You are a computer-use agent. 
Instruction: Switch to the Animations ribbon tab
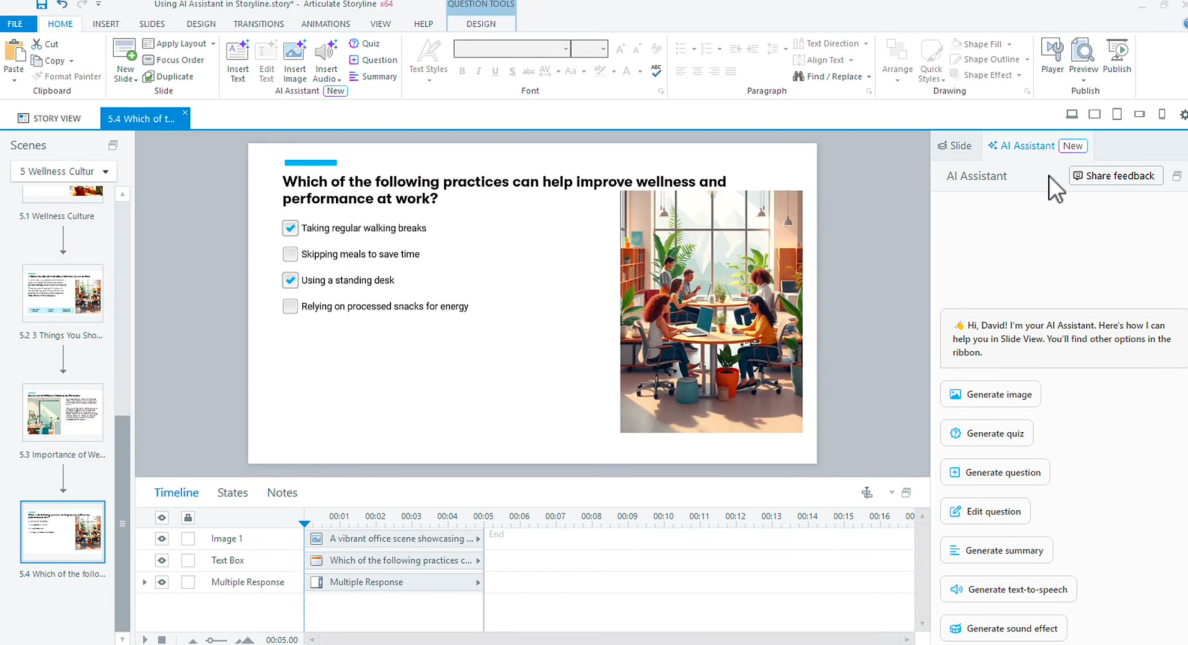point(325,24)
